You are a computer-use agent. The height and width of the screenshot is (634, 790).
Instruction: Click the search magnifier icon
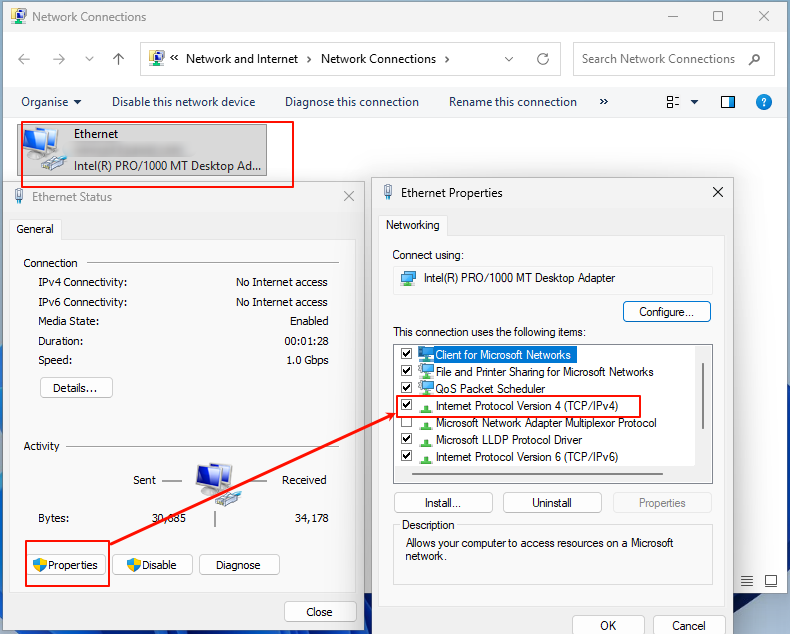754,59
